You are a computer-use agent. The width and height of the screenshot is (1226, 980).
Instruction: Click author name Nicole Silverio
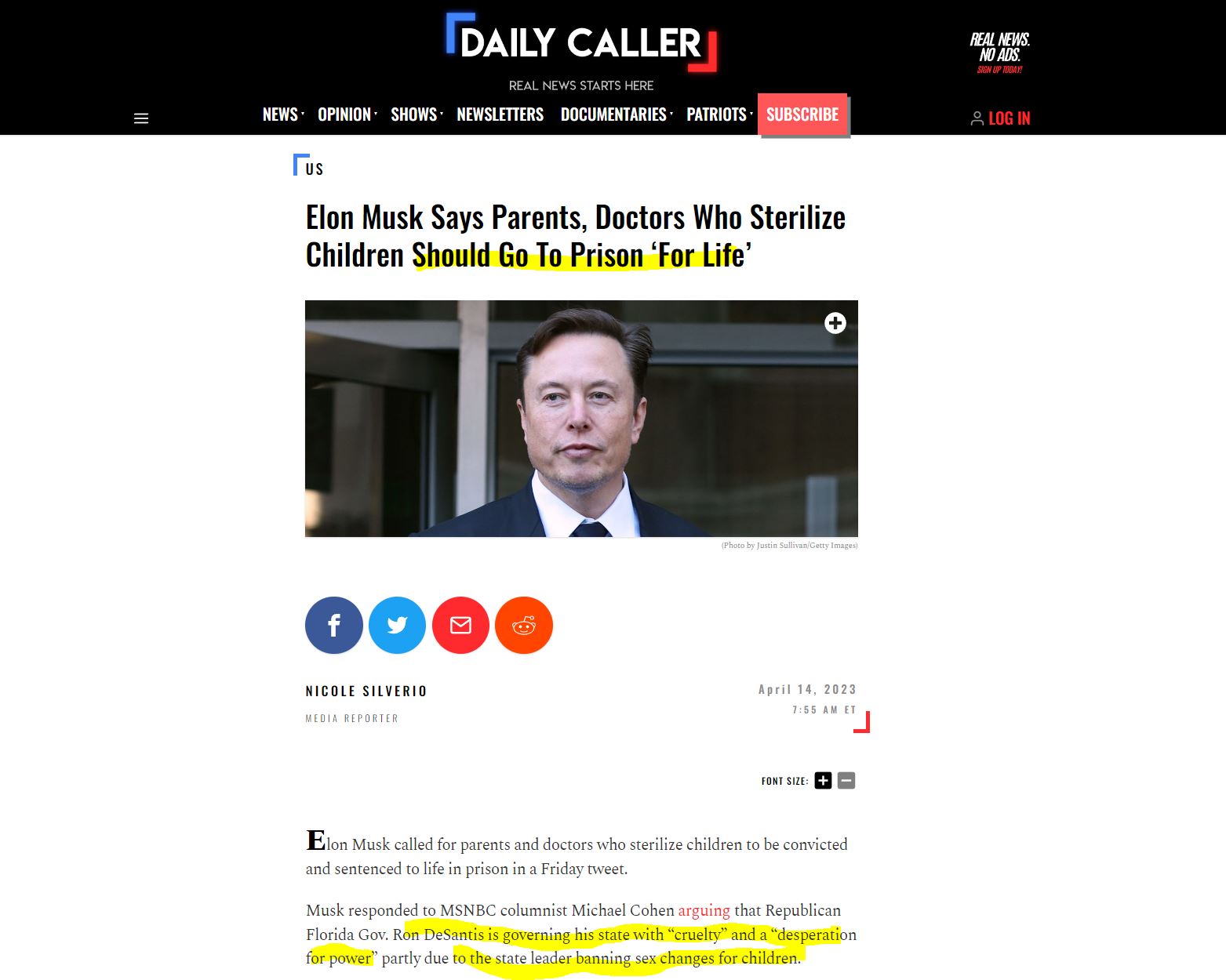[x=366, y=691]
